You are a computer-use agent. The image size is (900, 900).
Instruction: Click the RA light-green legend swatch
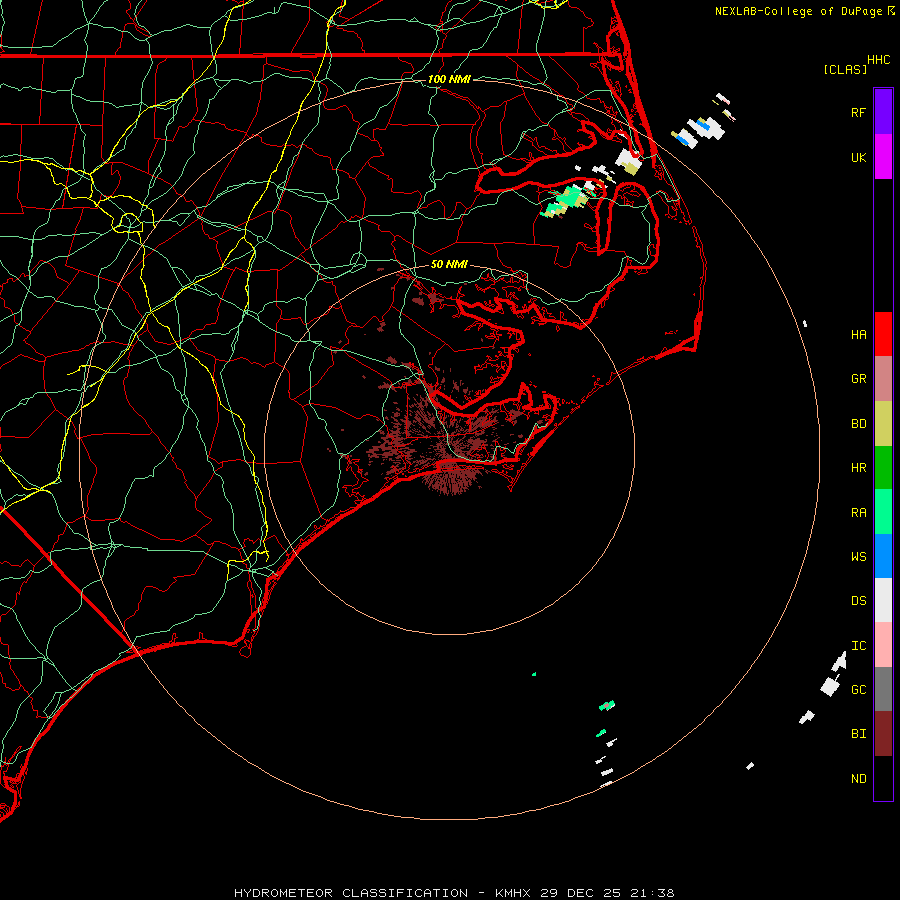883,512
